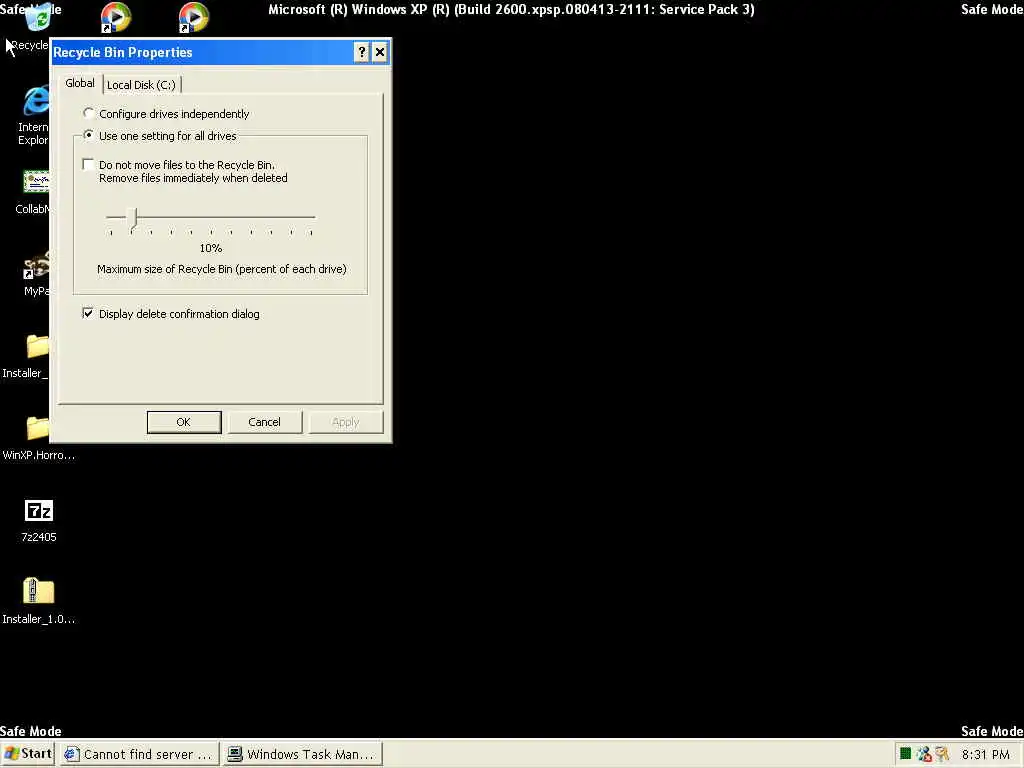This screenshot has width=1024, height=768.
Task: Open the Internet Explorer desktop icon
Action: point(36,101)
